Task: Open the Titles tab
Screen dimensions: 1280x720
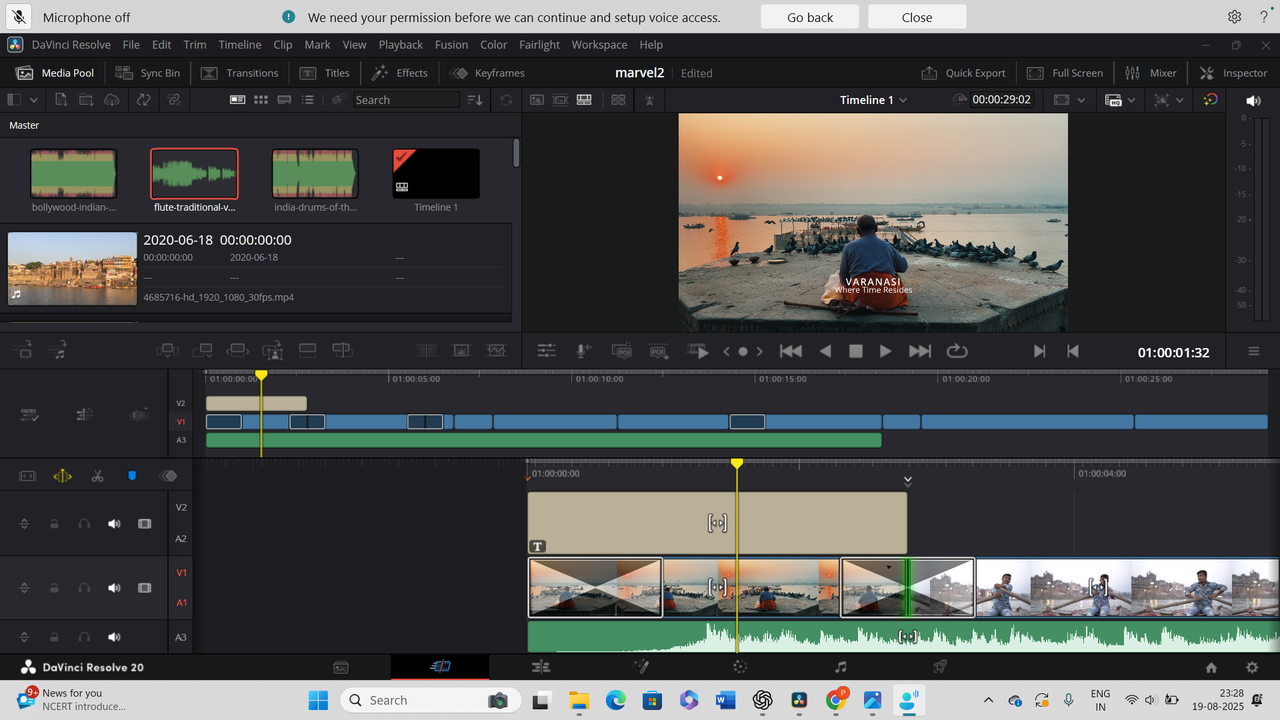Action: click(325, 73)
